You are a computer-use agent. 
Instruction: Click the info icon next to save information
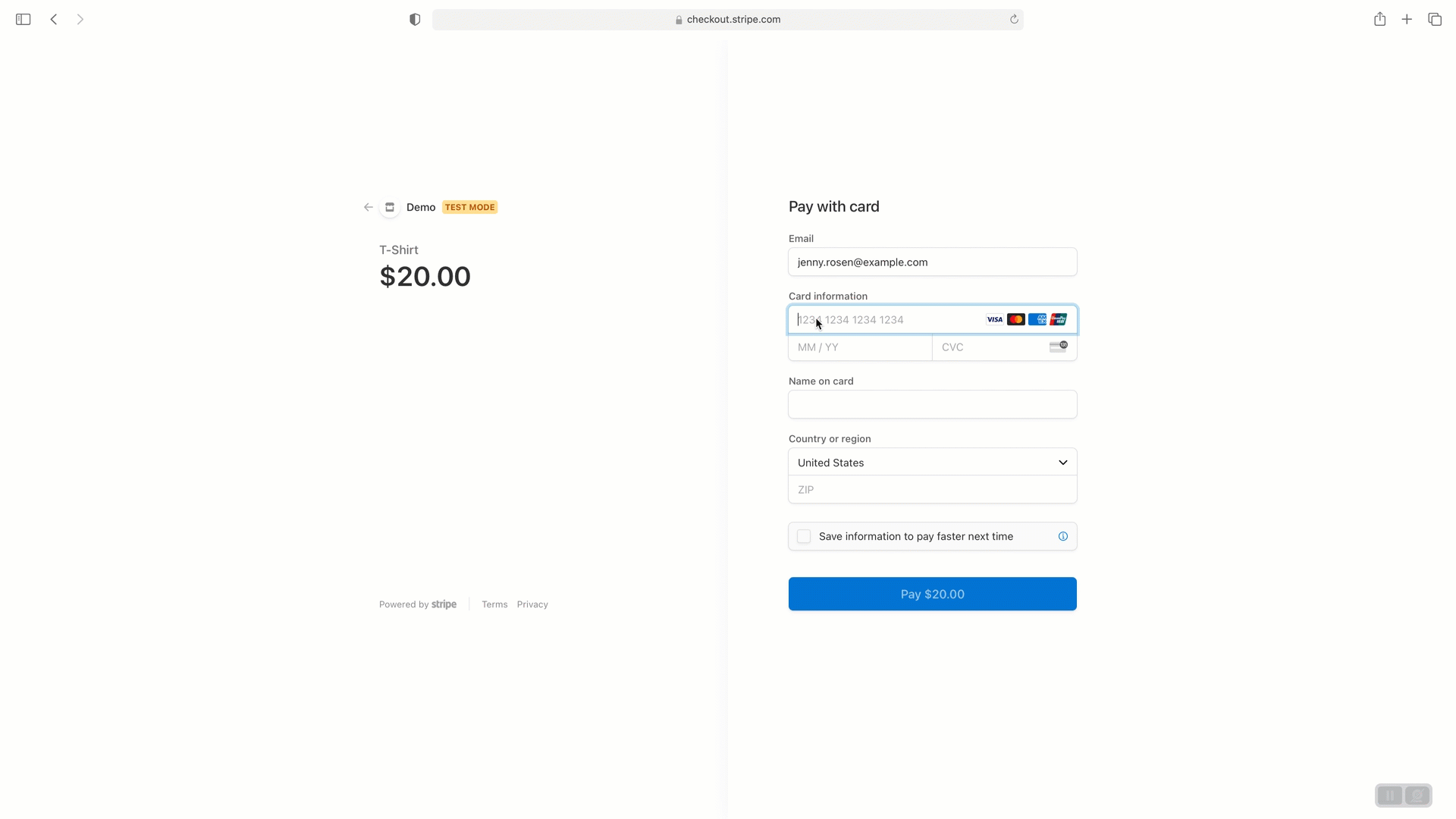coord(1064,536)
